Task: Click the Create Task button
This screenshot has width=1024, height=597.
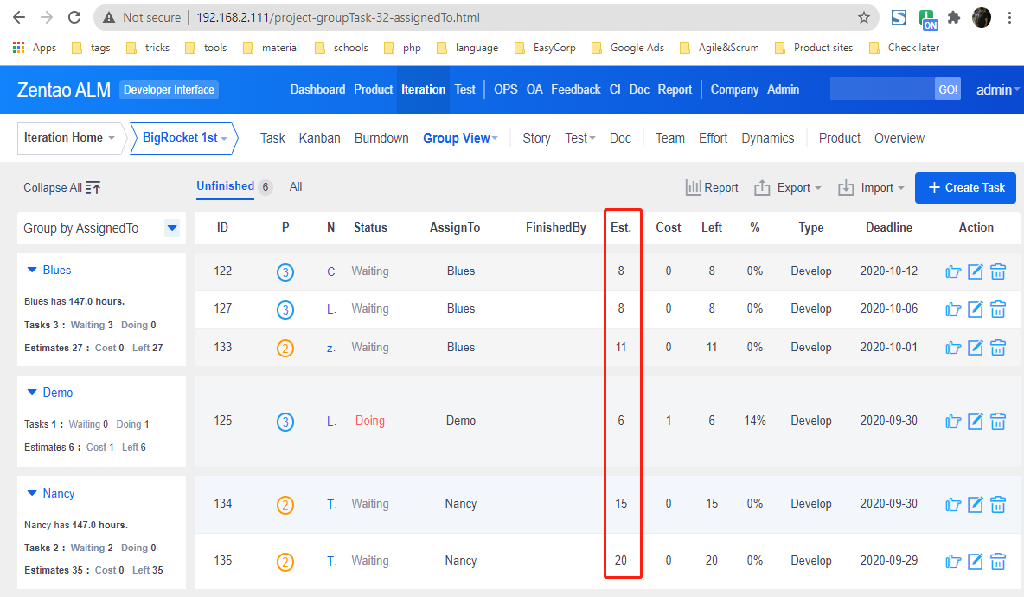Action: tap(965, 188)
